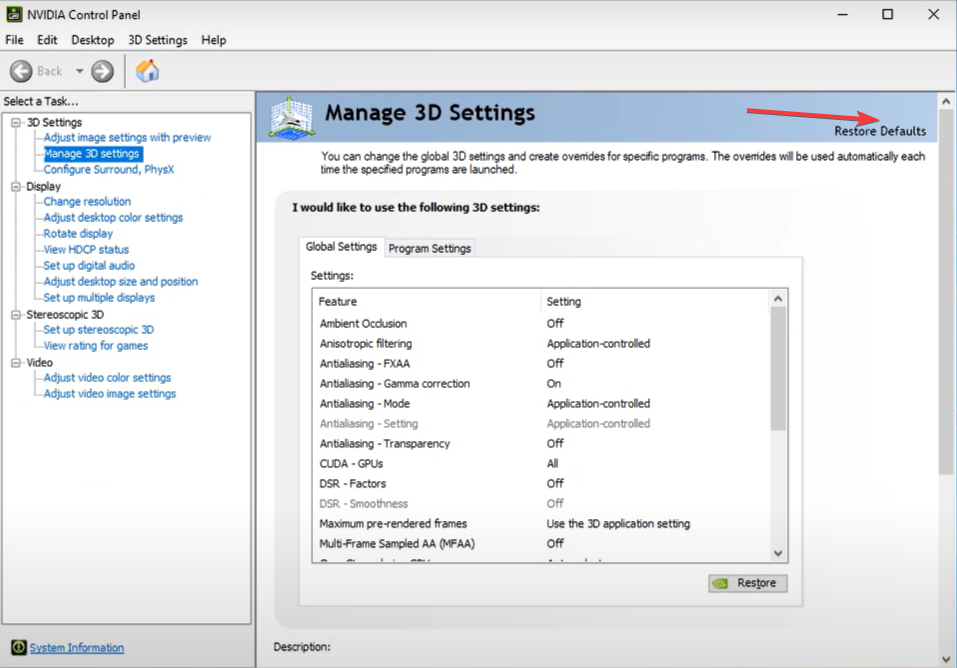Minimize the NVIDIA Control Panel window

(x=843, y=14)
